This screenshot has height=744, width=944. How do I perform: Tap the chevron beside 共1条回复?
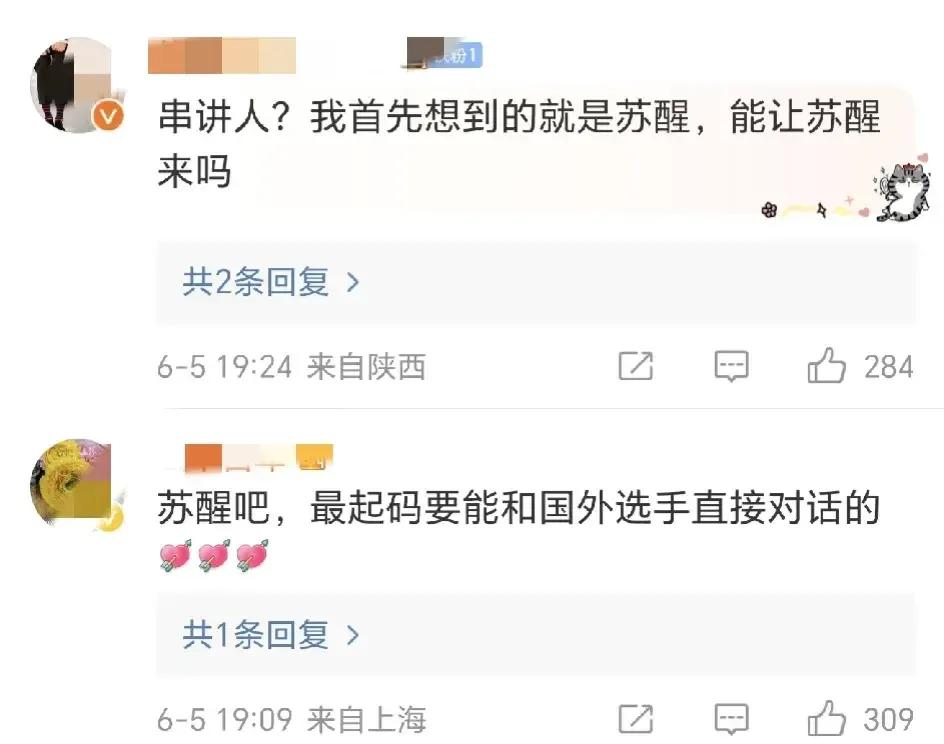click(353, 635)
